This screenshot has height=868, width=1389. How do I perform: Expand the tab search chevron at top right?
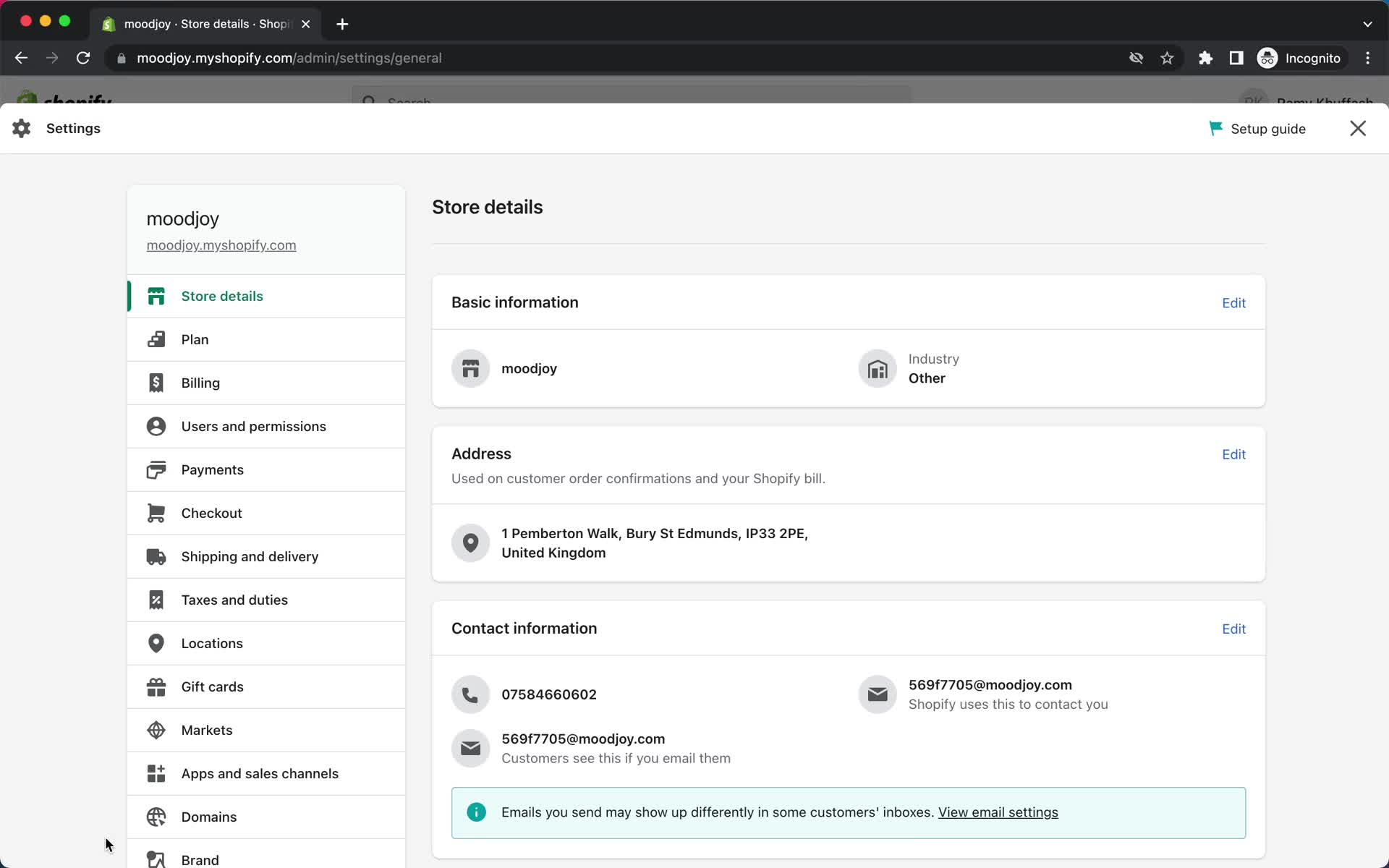pyautogui.click(x=1367, y=24)
